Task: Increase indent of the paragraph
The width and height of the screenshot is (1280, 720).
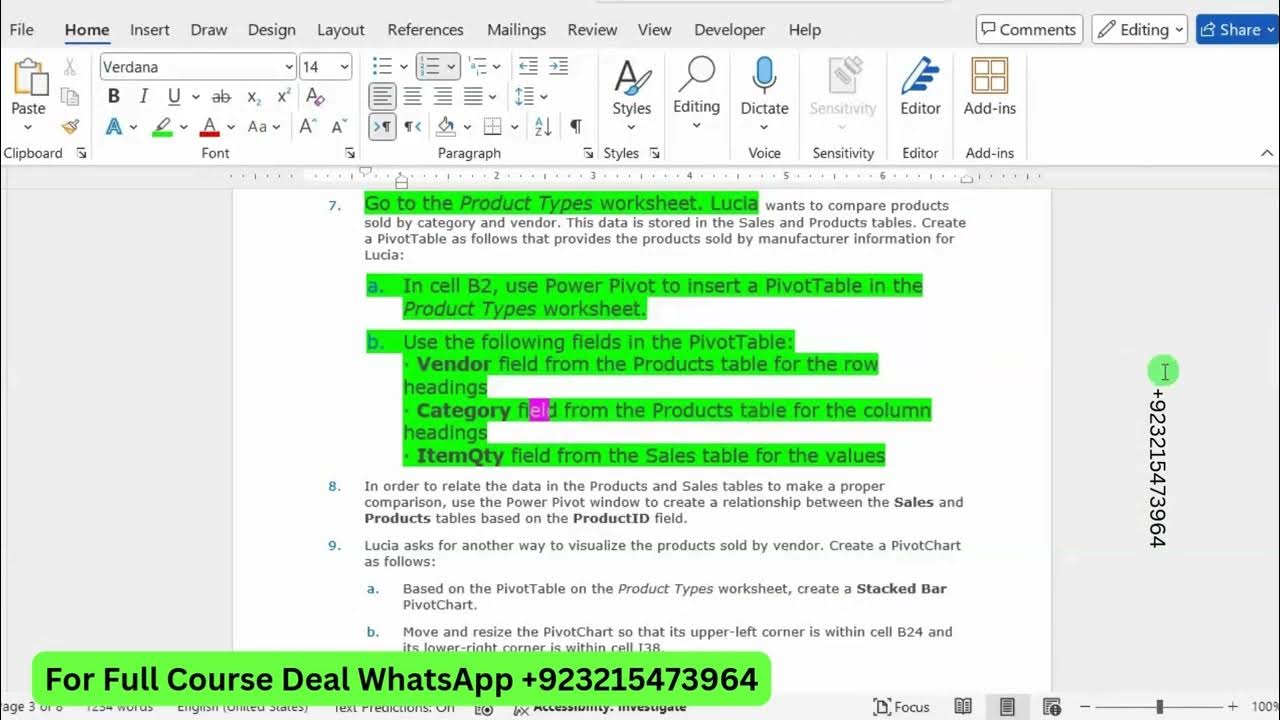Action: pos(559,67)
